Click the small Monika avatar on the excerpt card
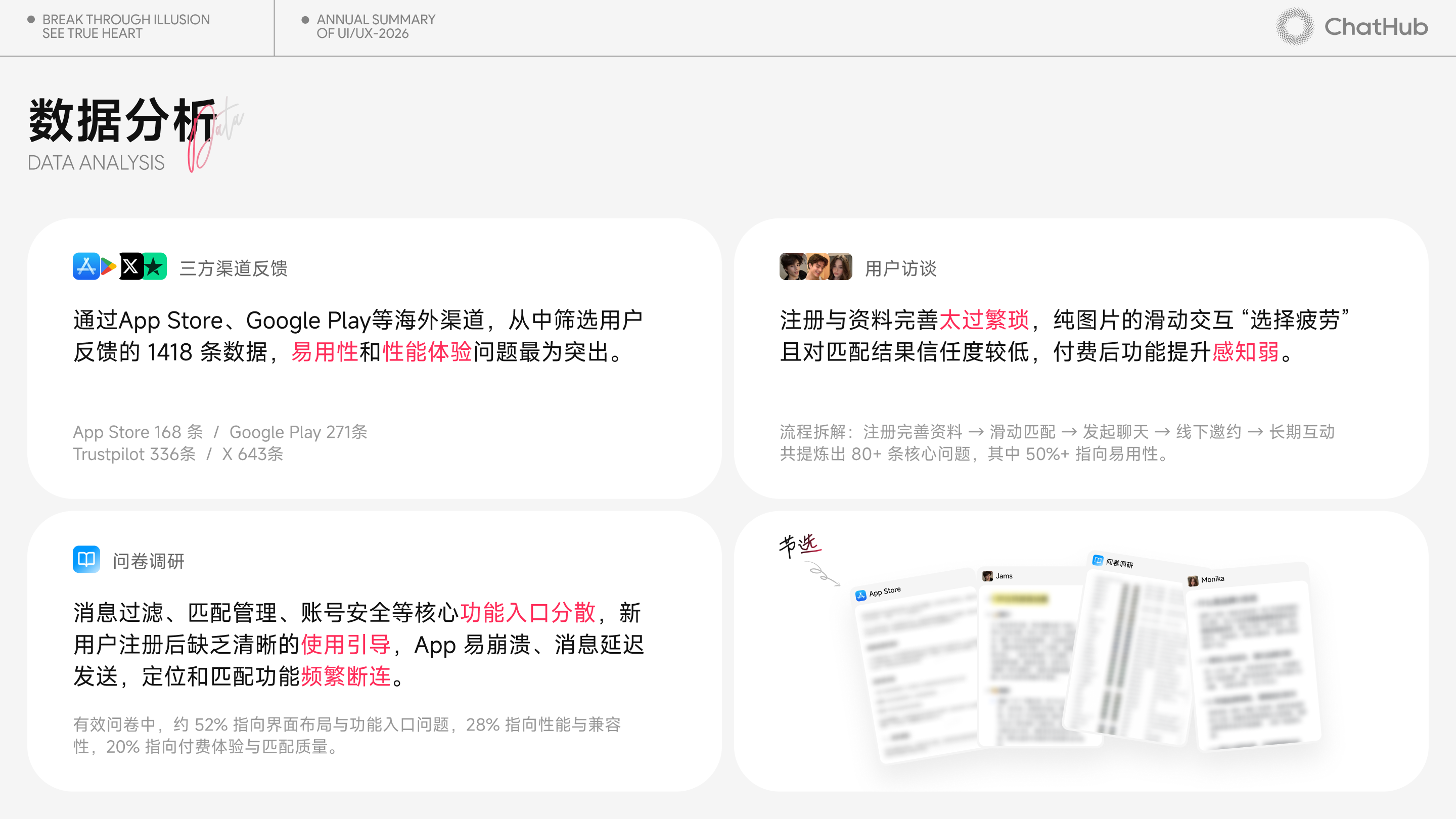 (x=1193, y=581)
